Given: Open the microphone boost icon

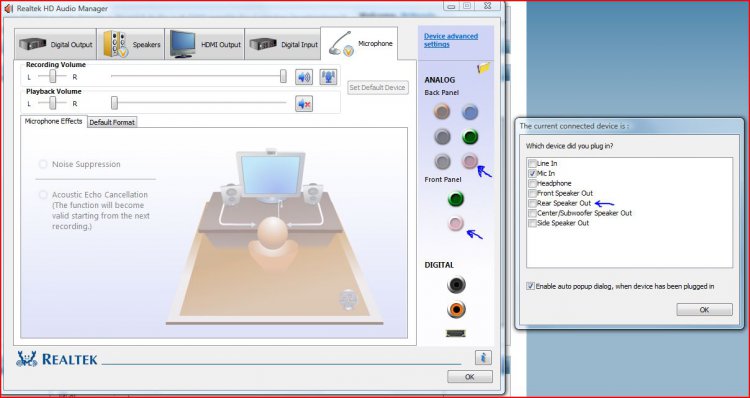Looking at the screenshot, I should coord(328,77).
